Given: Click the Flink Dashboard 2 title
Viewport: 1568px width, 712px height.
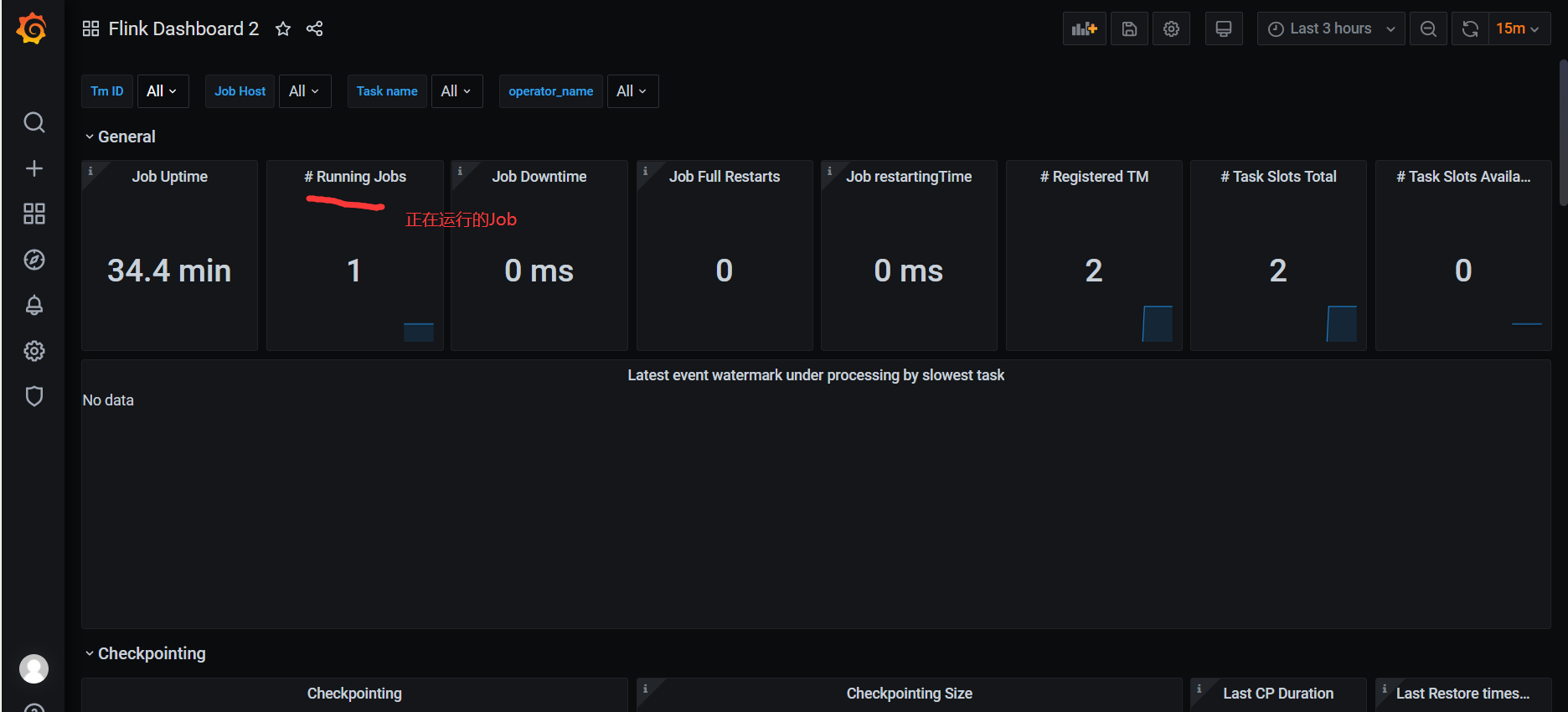Looking at the screenshot, I should coord(183,28).
